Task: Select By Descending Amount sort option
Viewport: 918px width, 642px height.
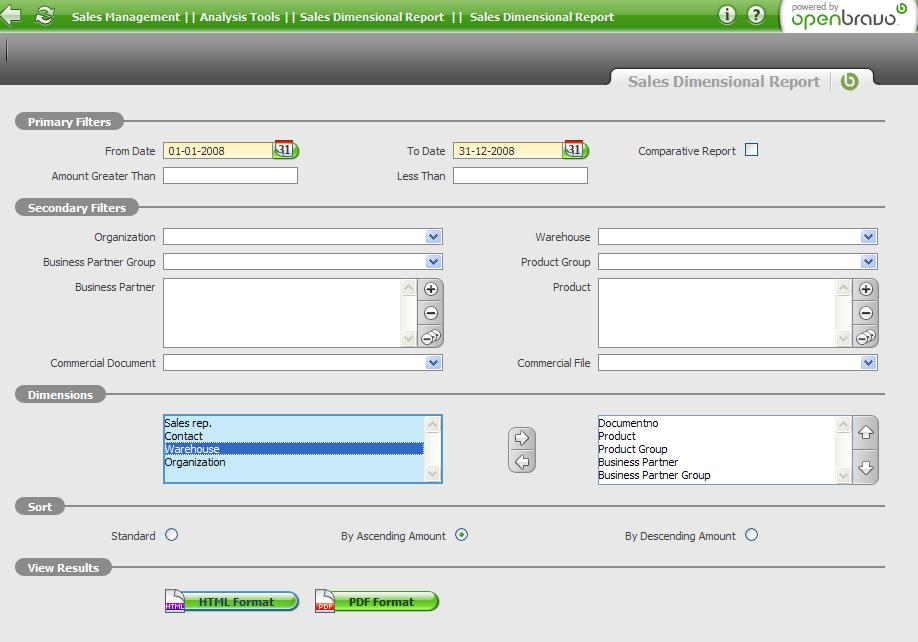Action: pyautogui.click(x=752, y=535)
